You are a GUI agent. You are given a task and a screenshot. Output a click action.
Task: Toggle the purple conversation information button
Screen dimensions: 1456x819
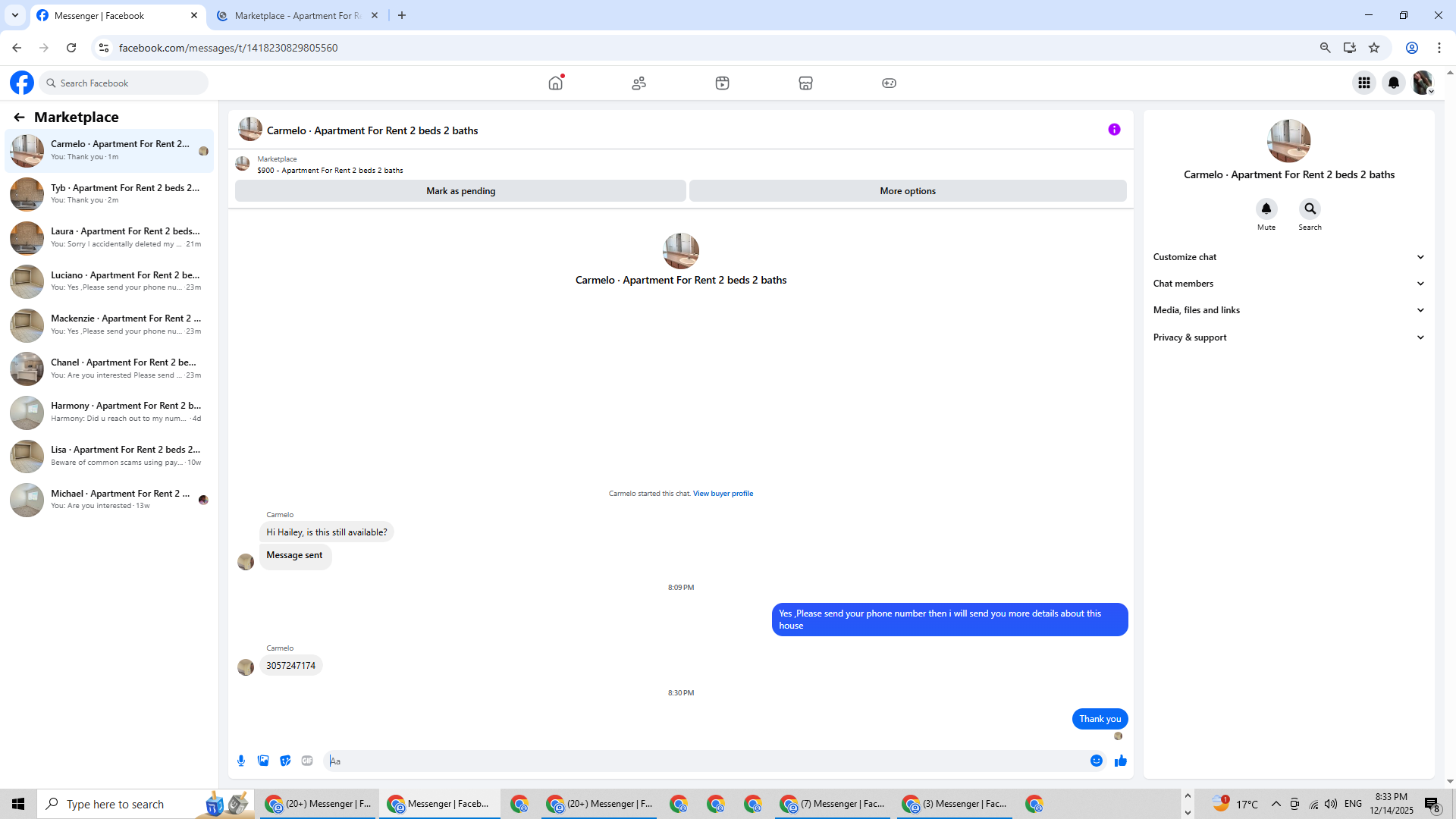(1114, 130)
